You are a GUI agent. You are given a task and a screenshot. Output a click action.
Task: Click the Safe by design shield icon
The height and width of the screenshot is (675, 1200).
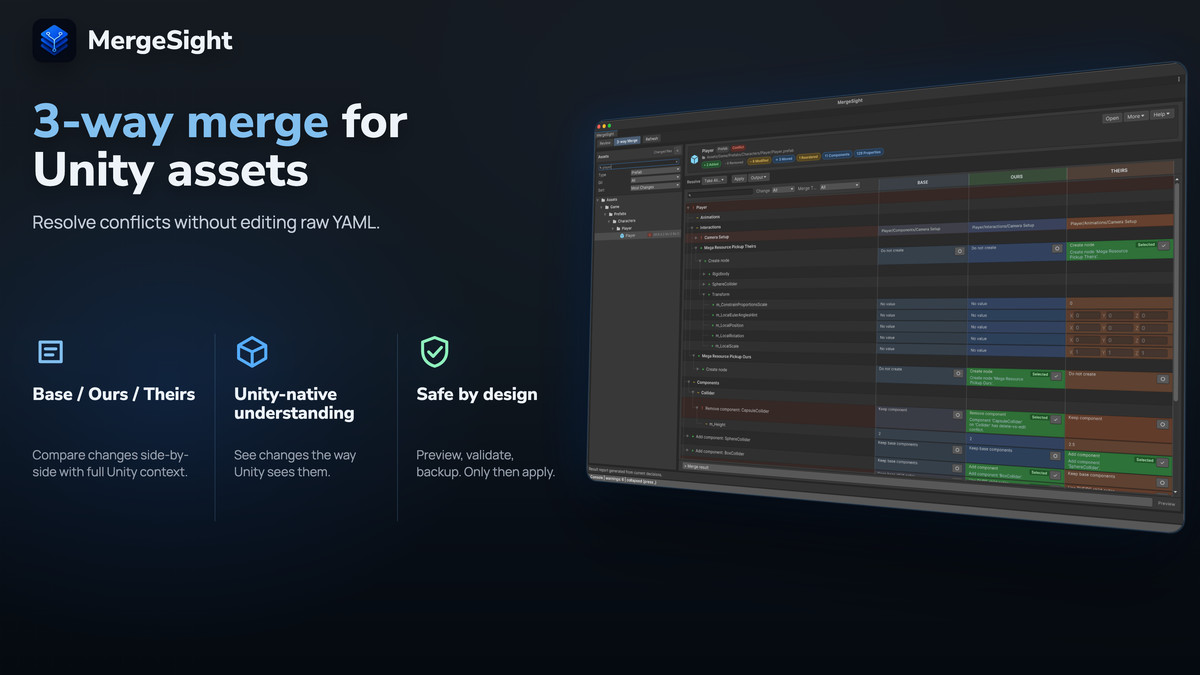(434, 352)
